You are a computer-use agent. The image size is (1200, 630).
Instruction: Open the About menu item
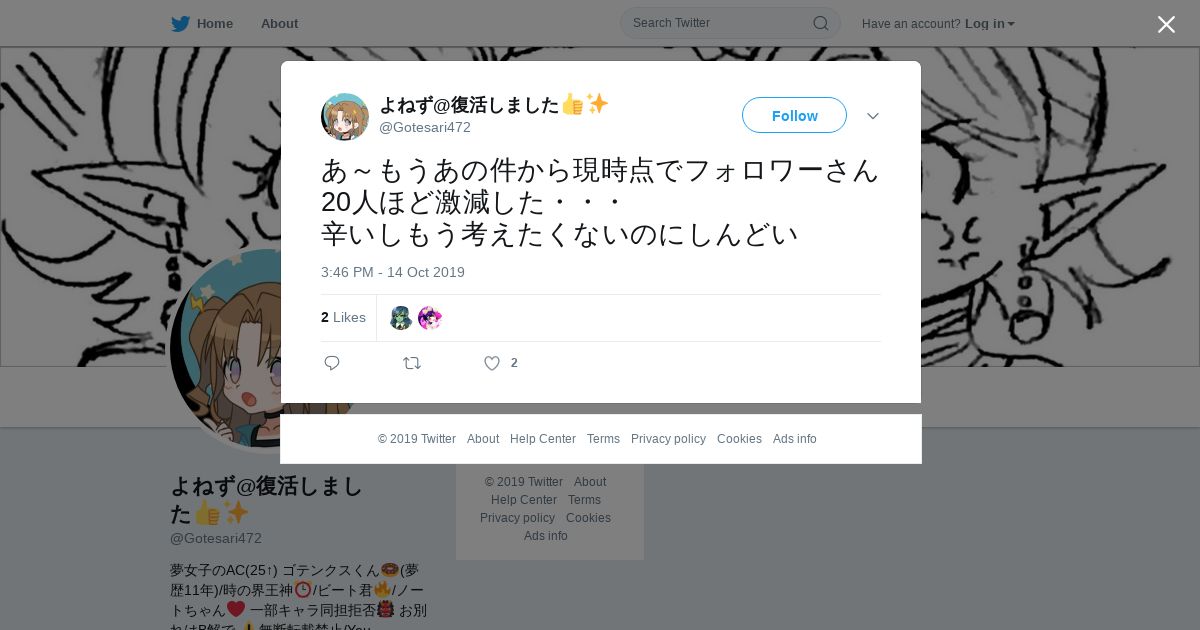279,24
